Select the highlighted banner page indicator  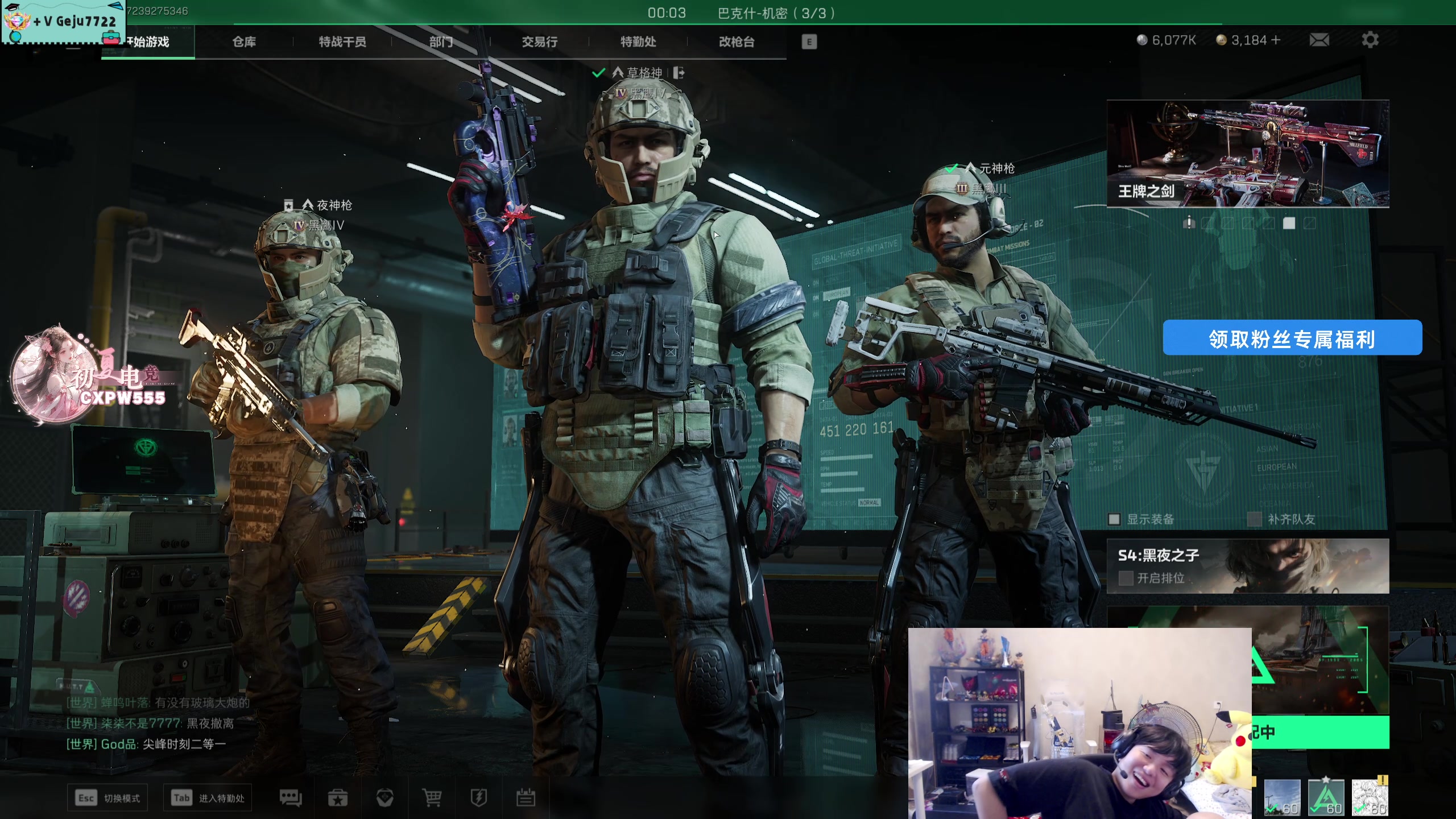click(x=1289, y=224)
